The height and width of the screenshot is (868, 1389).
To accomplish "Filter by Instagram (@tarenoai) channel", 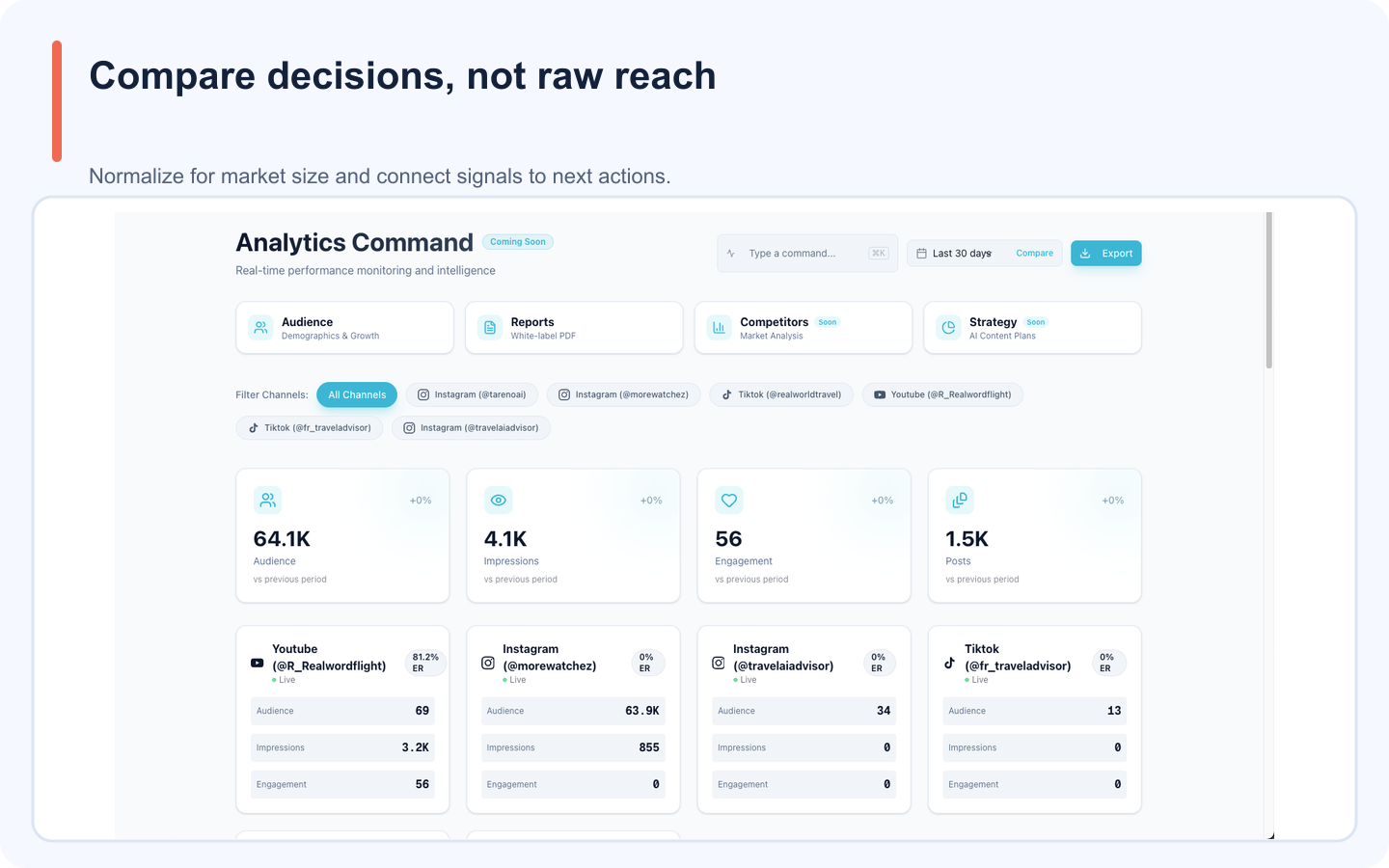I will click(472, 394).
